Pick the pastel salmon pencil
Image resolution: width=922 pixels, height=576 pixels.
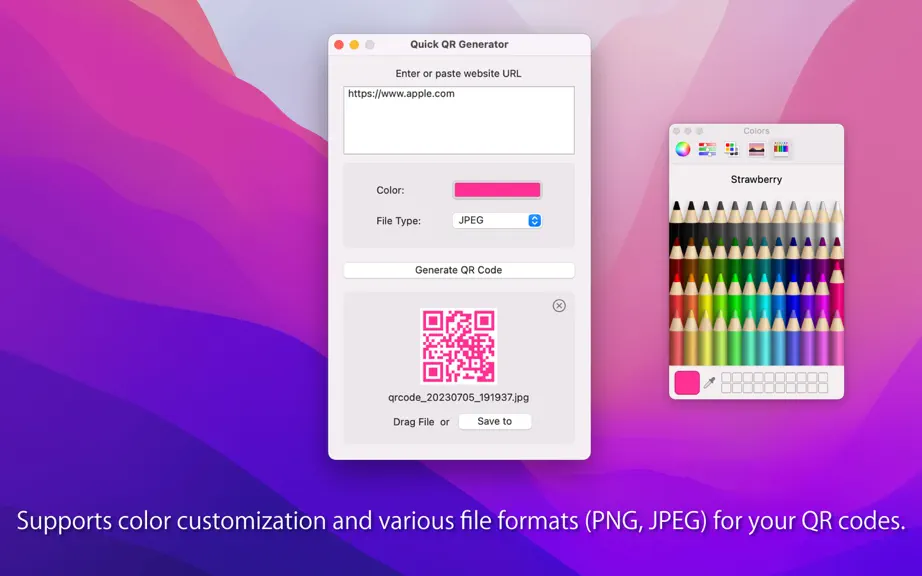point(676,338)
